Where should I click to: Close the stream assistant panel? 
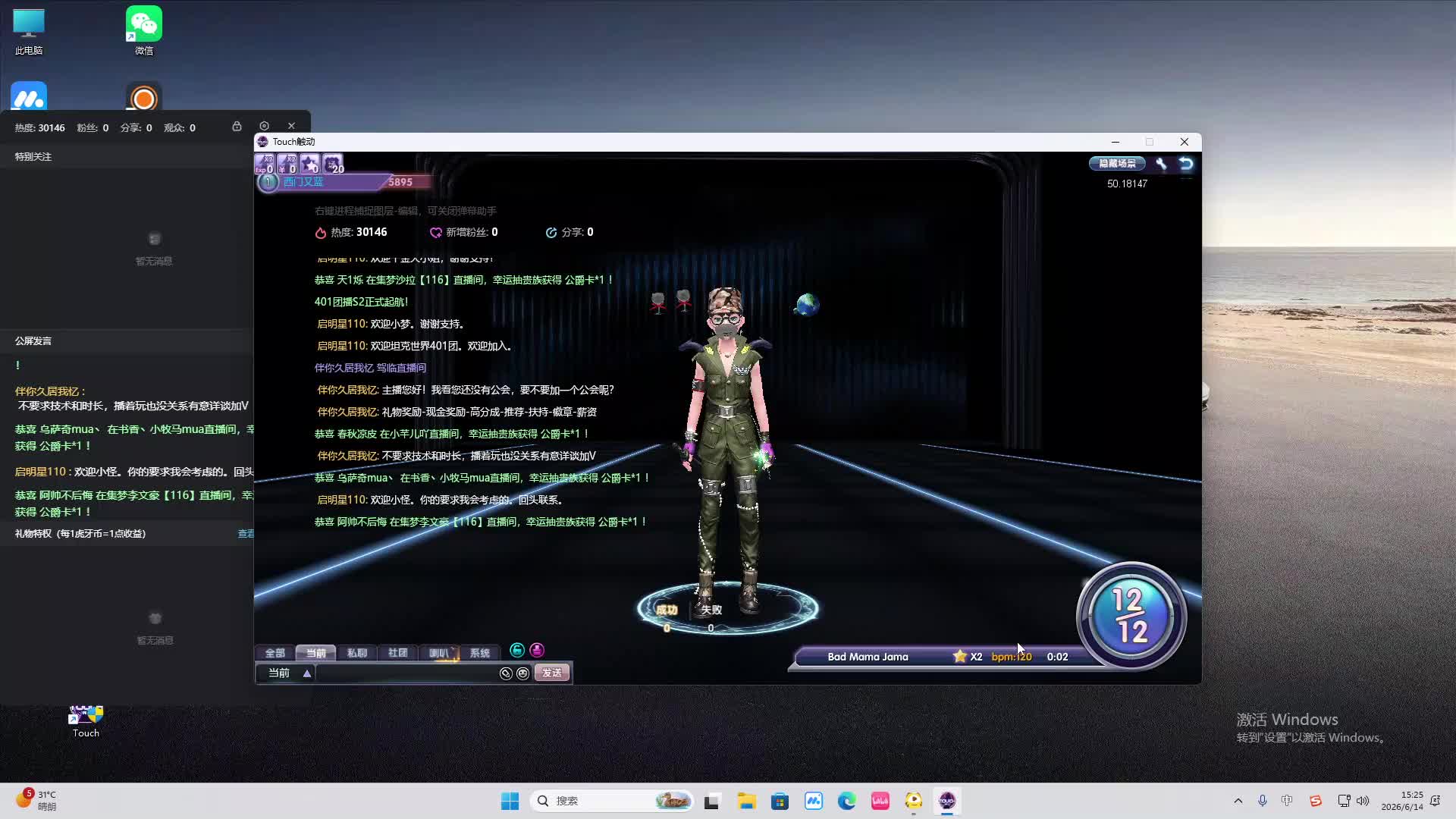click(291, 127)
